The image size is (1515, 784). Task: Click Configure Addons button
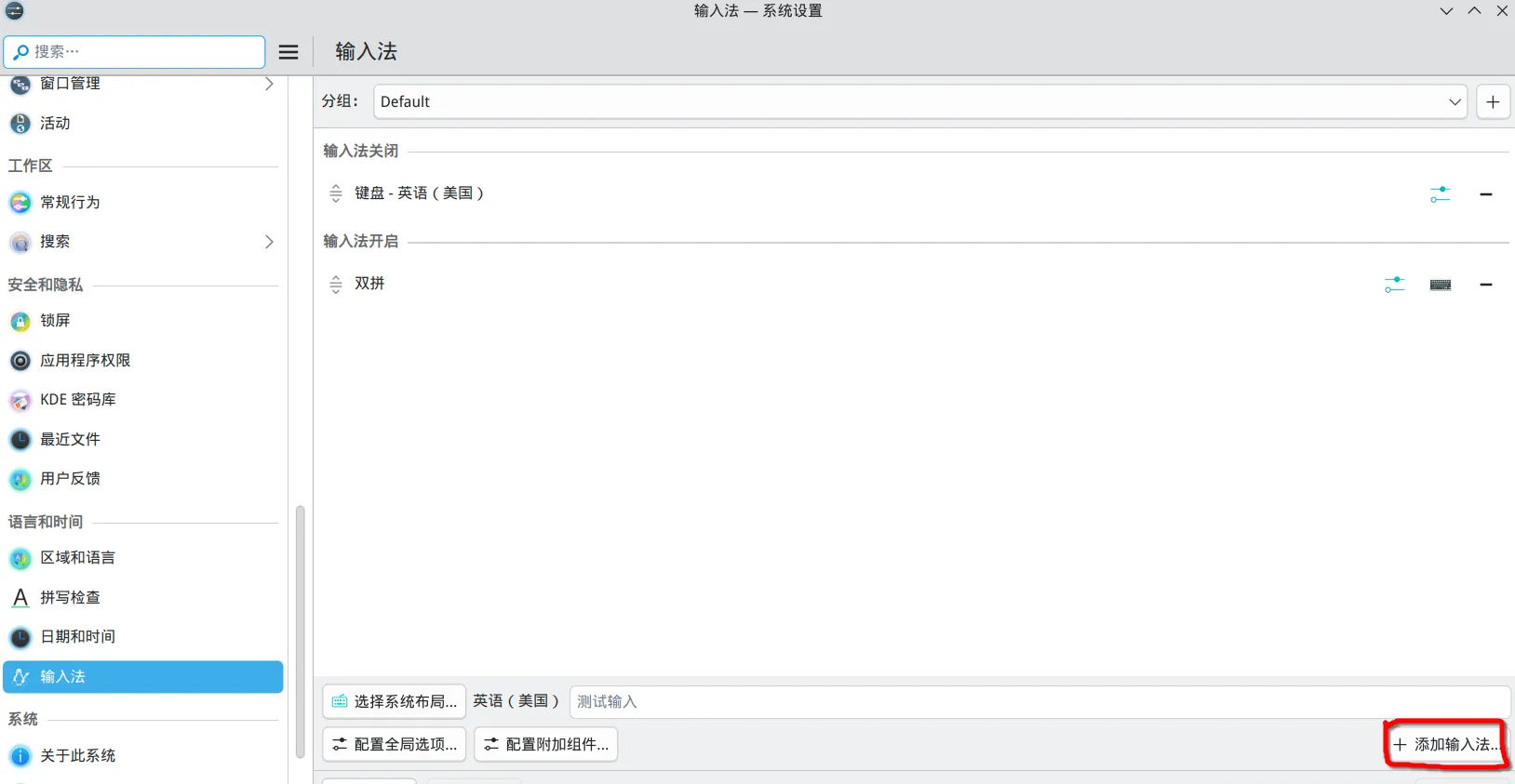(x=546, y=744)
